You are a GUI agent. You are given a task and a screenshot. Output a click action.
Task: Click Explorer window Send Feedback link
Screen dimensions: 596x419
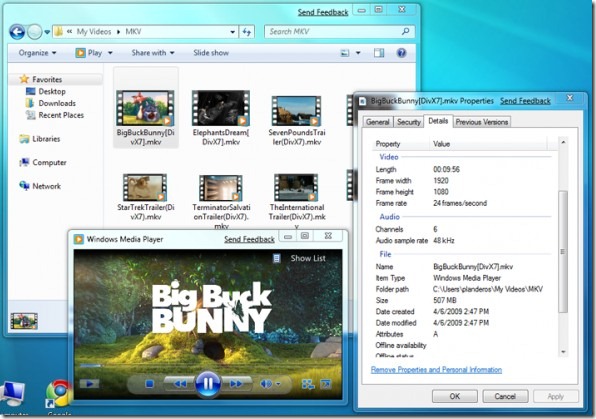coord(323,12)
